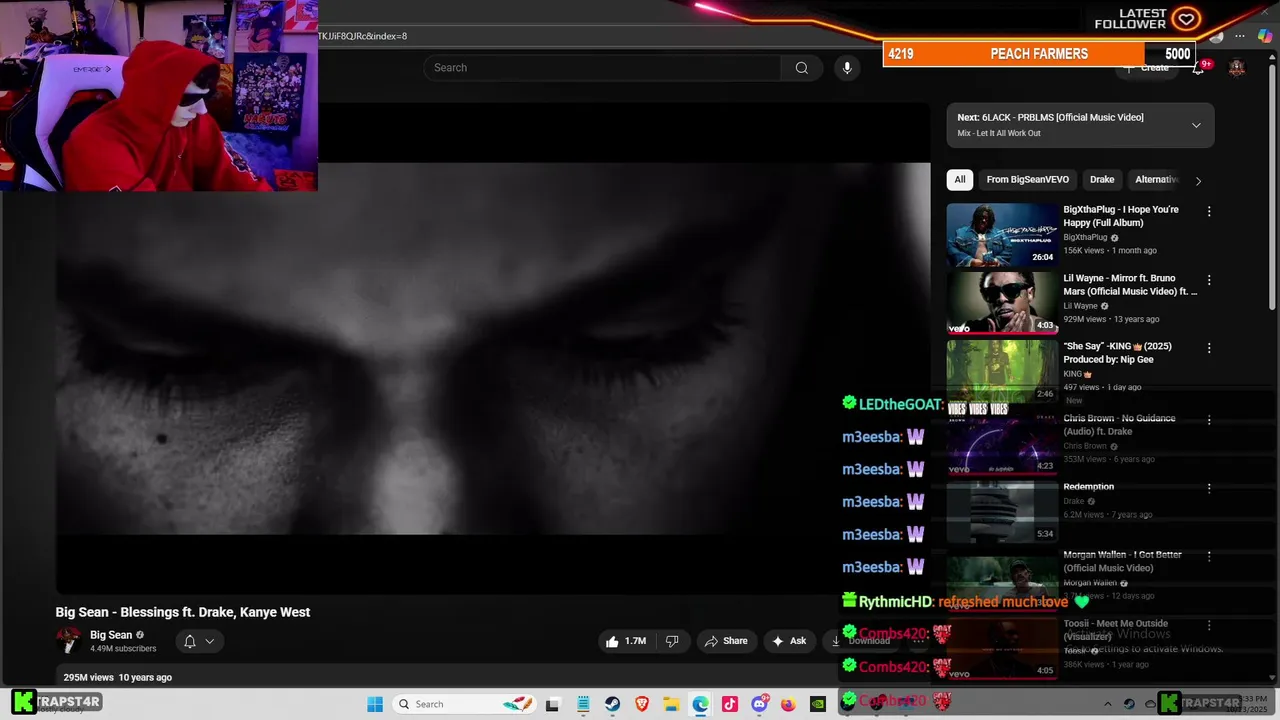
Task: Open "She Say" thumbnail 2:46
Action: click(x=1002, y=371)
